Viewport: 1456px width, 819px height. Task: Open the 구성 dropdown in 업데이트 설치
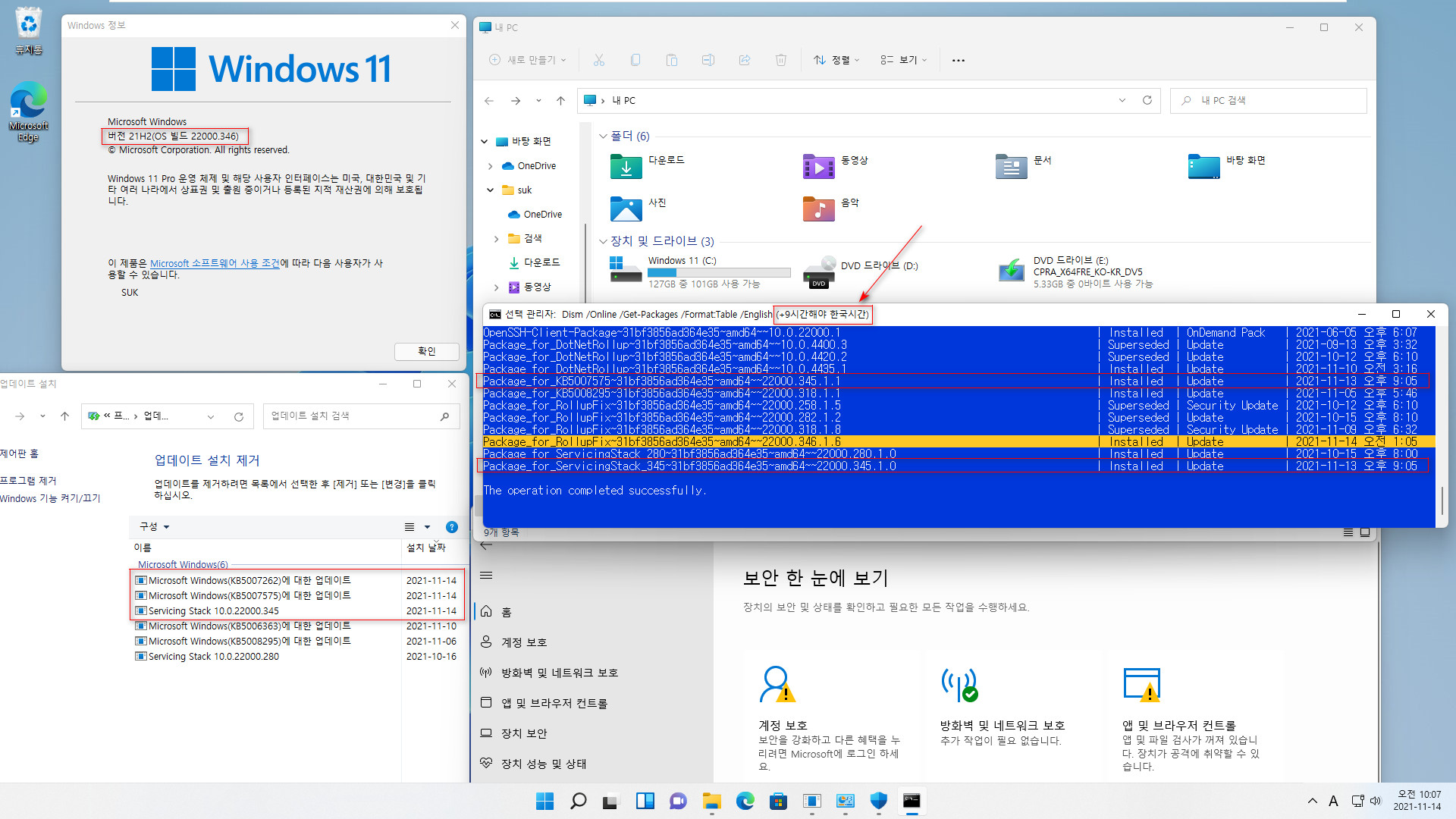[x=154, y=527]
